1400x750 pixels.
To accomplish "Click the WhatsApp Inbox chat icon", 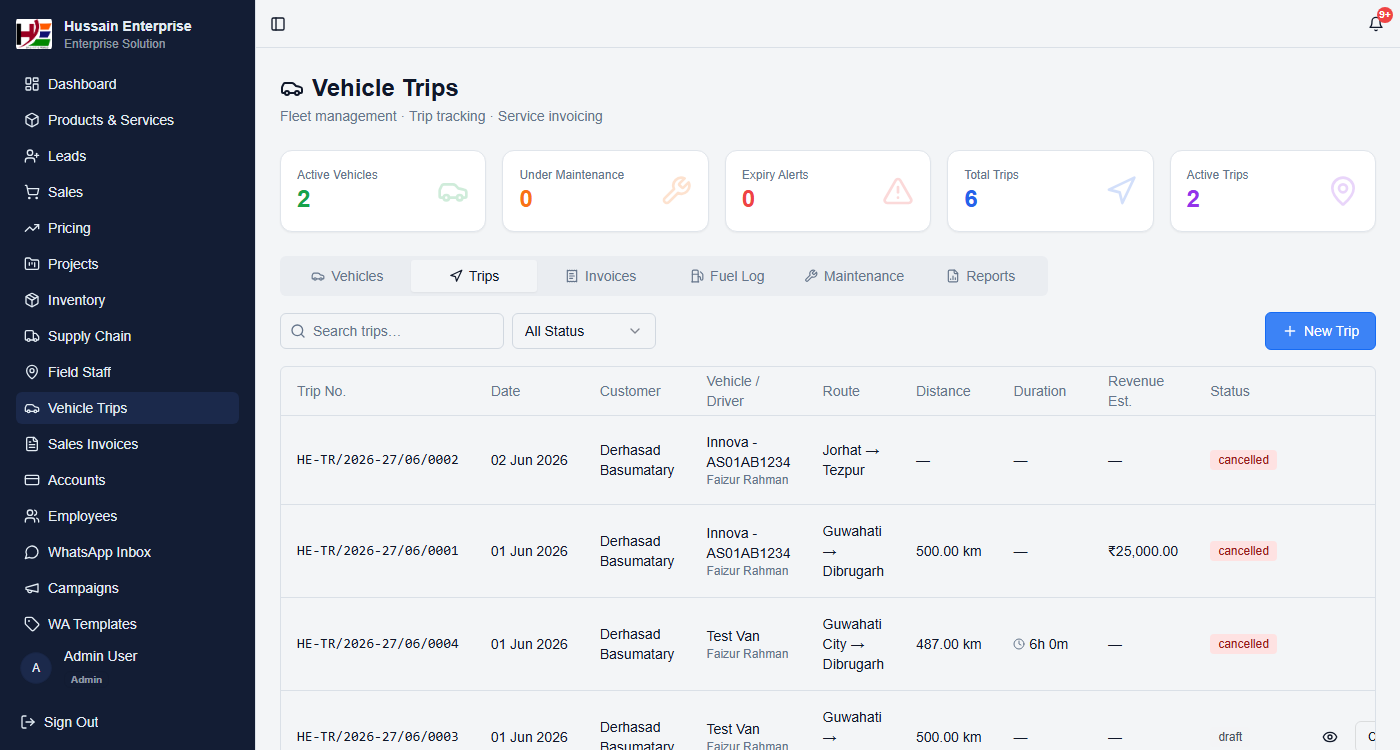I will pos(32,552).
